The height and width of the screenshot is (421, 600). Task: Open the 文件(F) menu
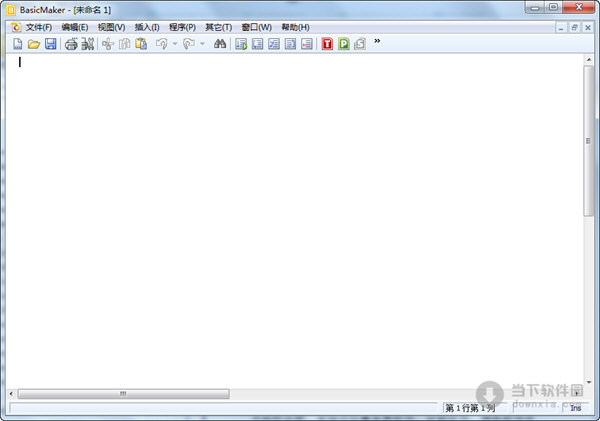[x=39, y=28]
